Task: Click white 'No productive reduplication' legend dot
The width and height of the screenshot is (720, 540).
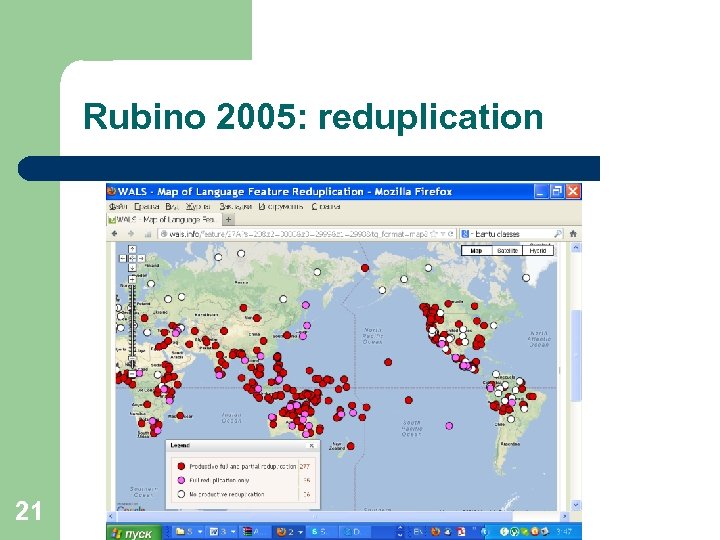Action: point(181,494)
